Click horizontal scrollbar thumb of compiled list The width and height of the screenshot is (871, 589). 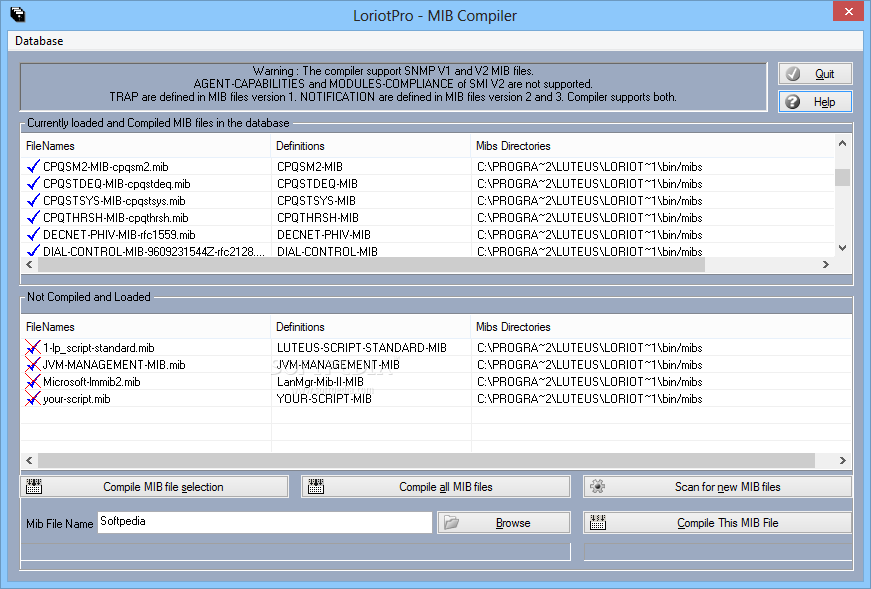[x=371, y=265]
